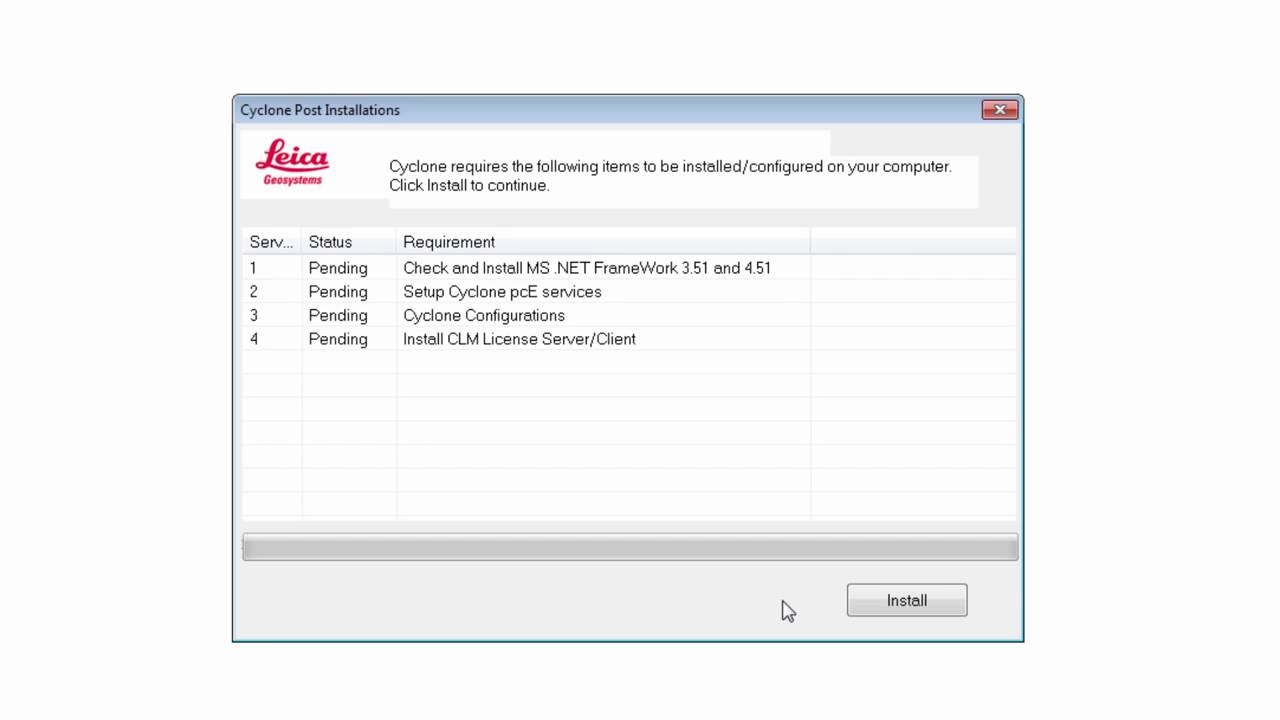
Task: Click the "Cyclone Post Installations" title bar text
Action: pos(320,110)
